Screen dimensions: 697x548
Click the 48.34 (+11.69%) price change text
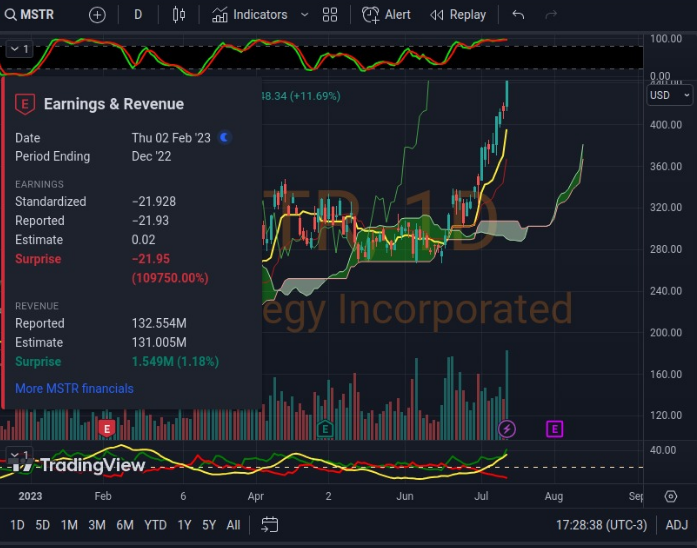[301, 96]
